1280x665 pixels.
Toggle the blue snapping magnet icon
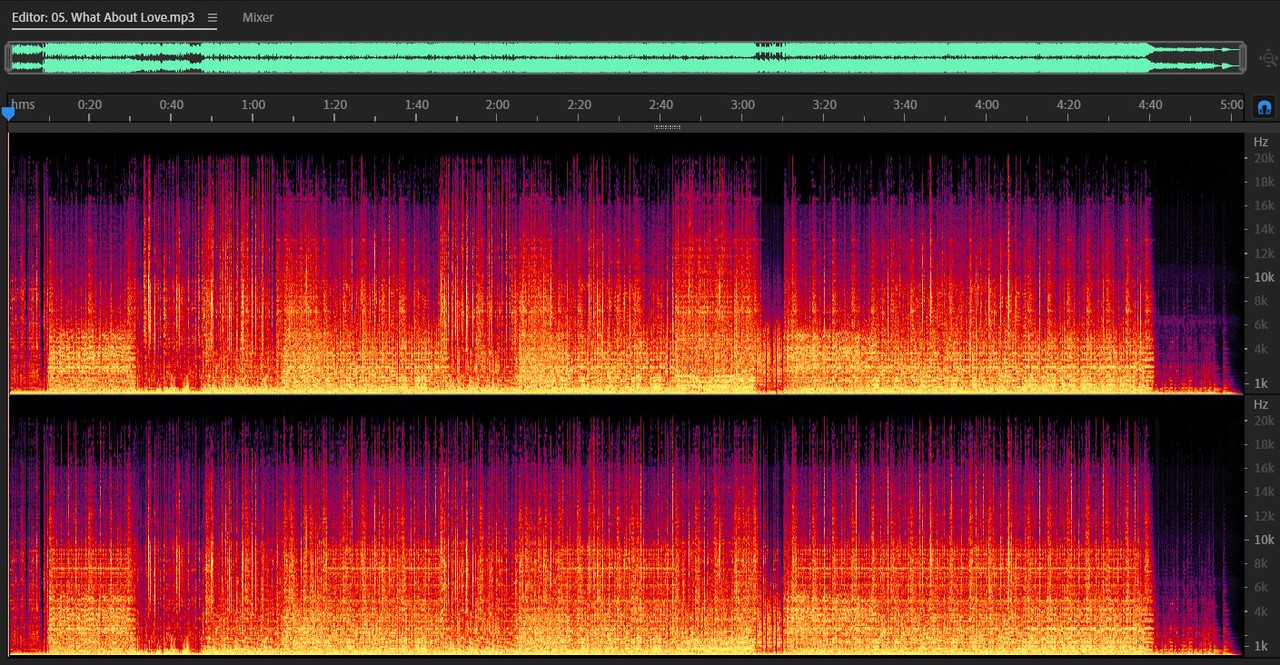[x=1264, y=106]
